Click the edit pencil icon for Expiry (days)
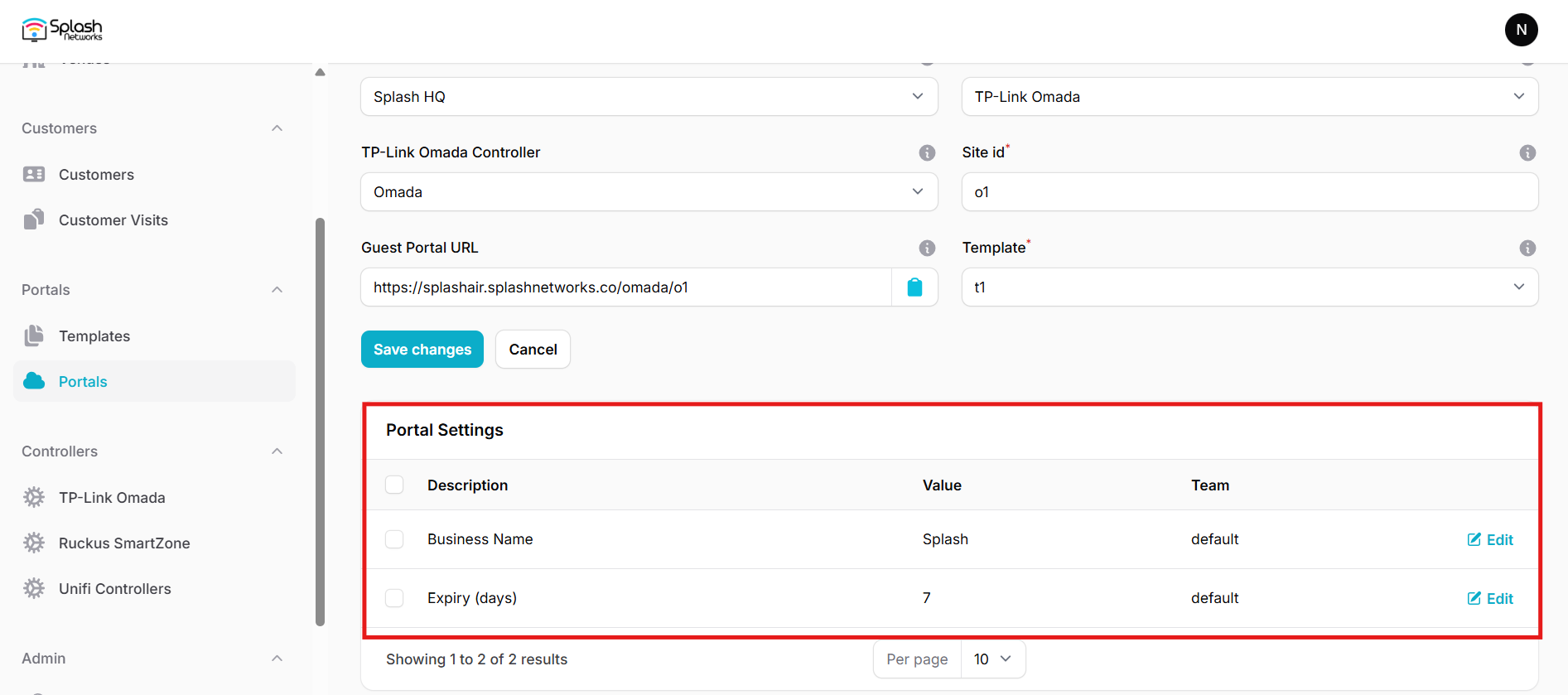Image resolution: width=1568 pixels, height=695 pixels. click(1474, 598)
